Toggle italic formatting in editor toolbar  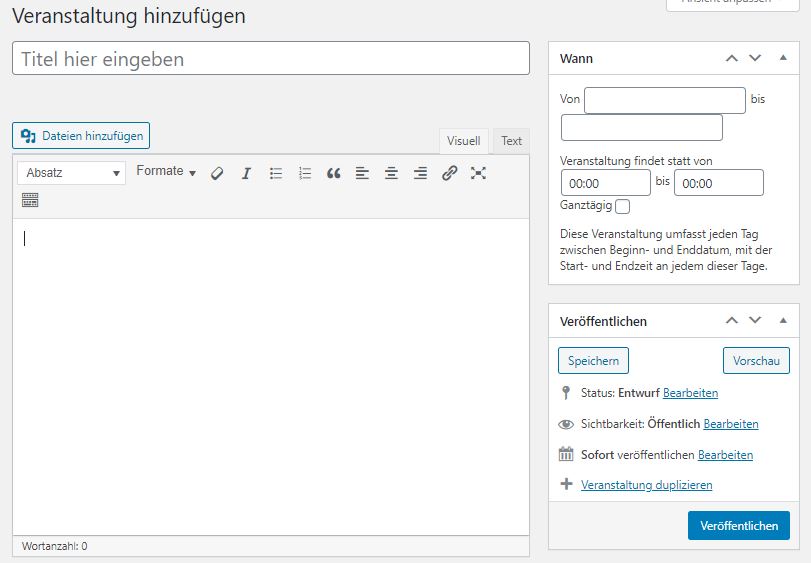tap(246, 173)
